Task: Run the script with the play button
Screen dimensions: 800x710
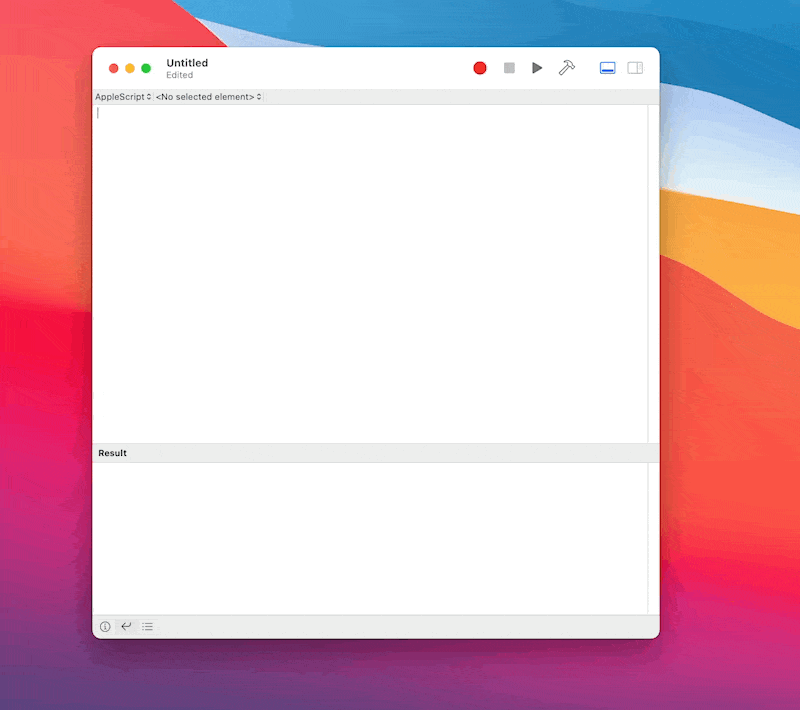Action: pos(537,68)
